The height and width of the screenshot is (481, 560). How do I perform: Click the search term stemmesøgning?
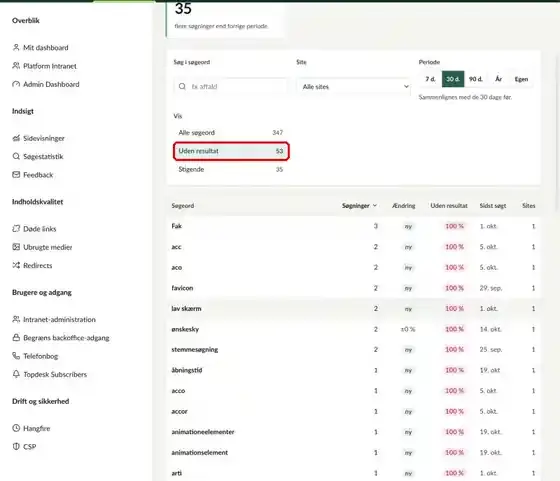click(x=195, y=350)
